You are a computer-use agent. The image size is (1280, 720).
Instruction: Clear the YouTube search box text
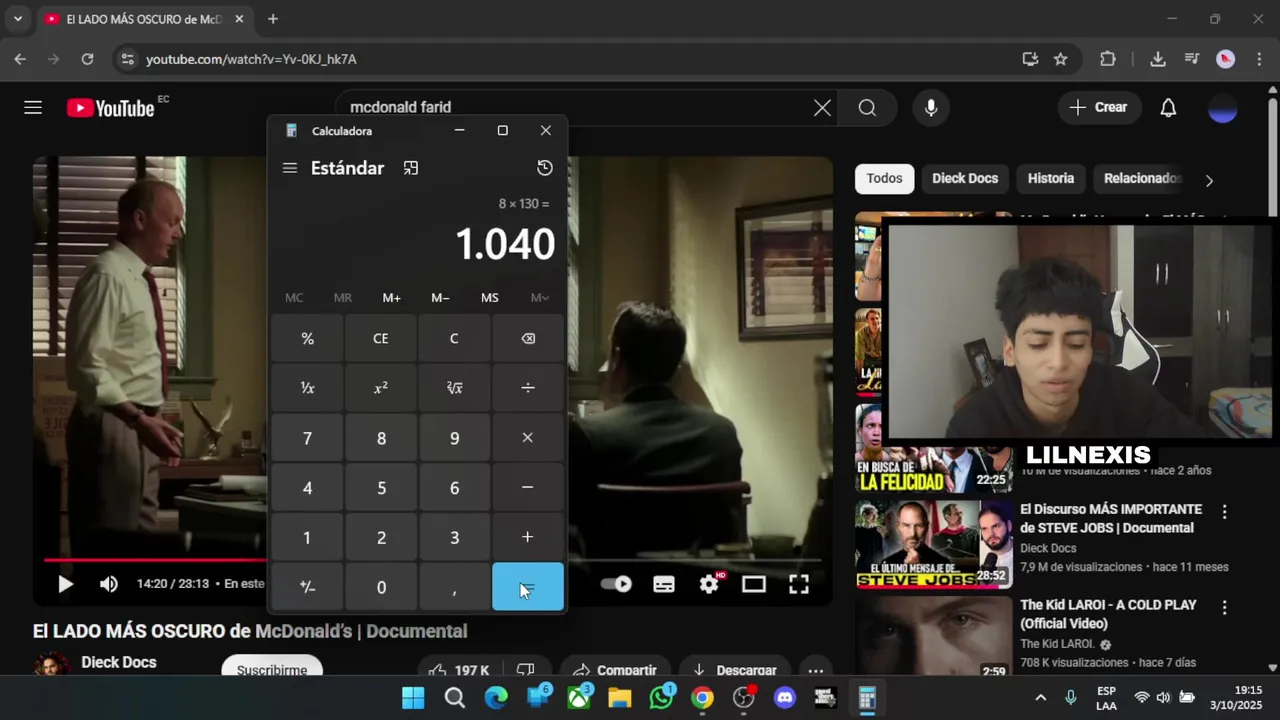(x=822, y=108)
